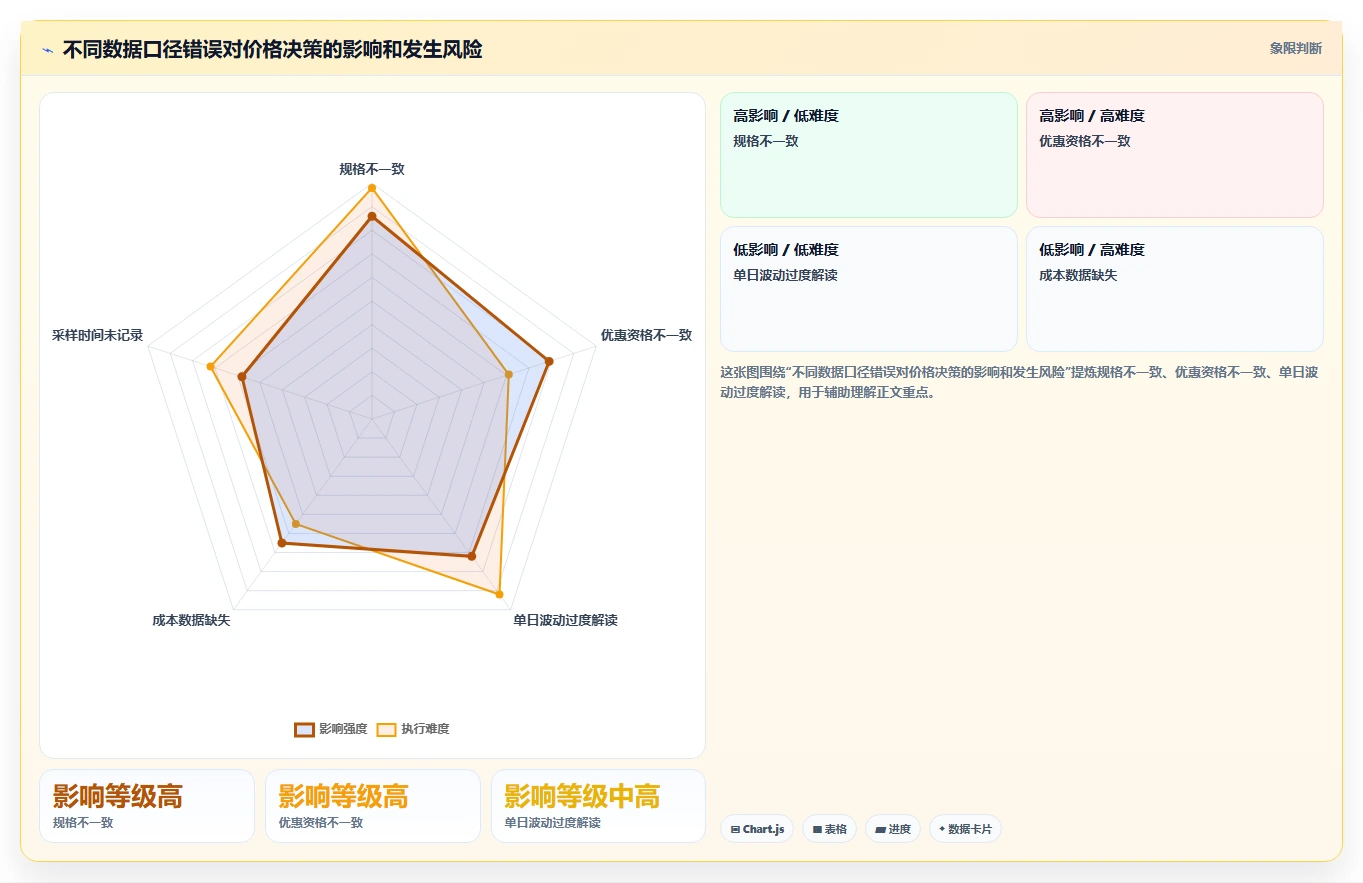Image resolution: width=1363 pixels, height=883 pixels.
Task: Toggle the 影响强度 legend swatch
Action: click(x=304, y=729)
